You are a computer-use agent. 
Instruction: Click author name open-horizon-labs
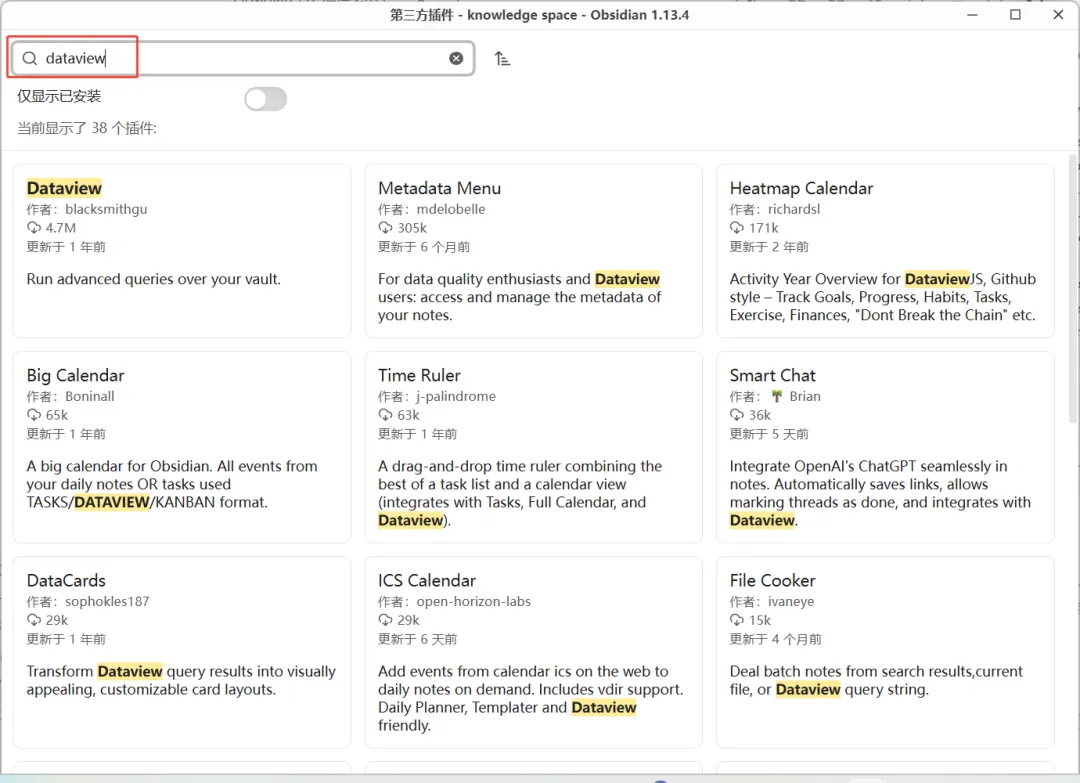[x=474, y=602]
